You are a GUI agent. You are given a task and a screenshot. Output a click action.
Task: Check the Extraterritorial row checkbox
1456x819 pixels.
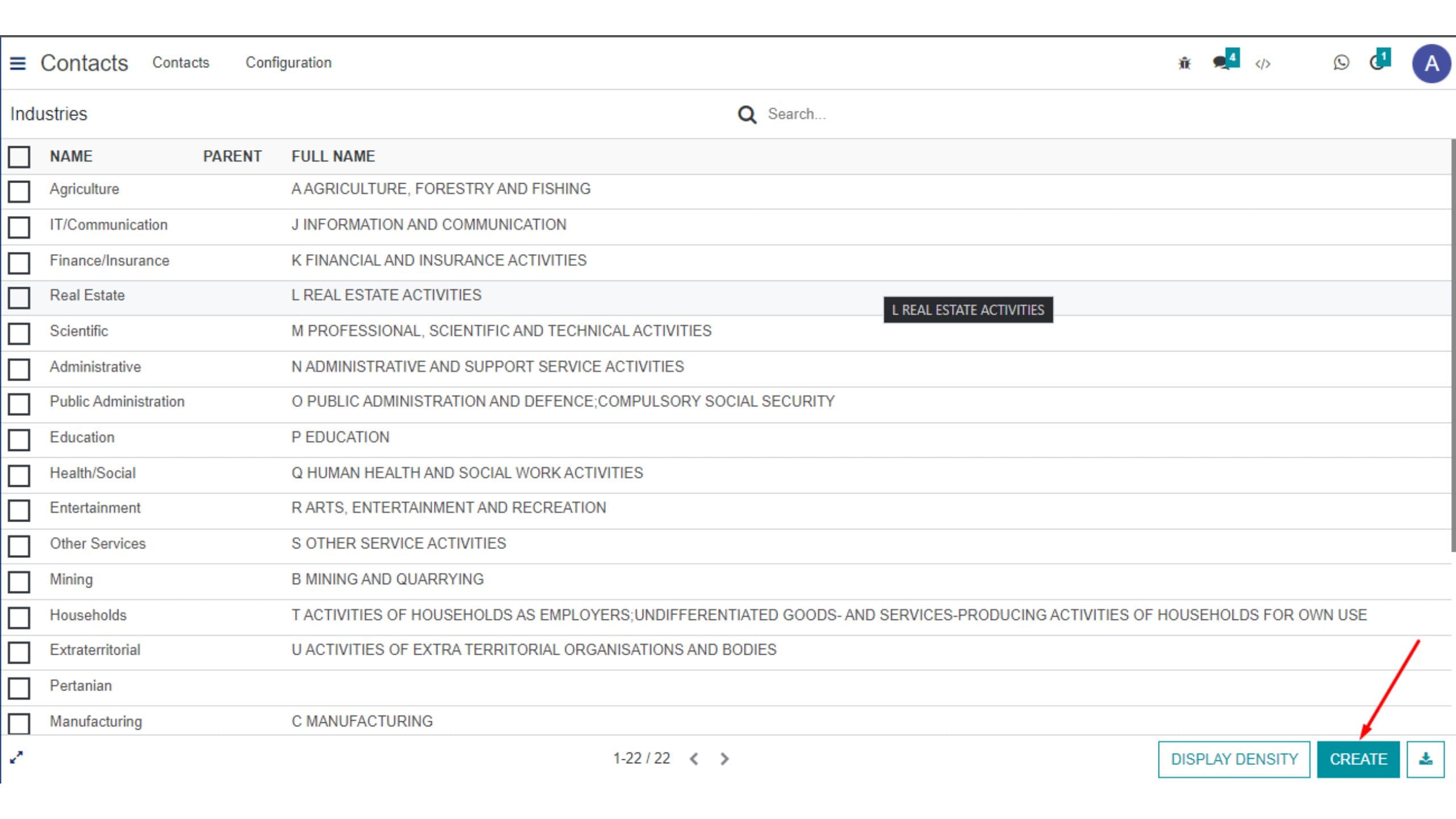pyautogui.click(x=19, y=652)
